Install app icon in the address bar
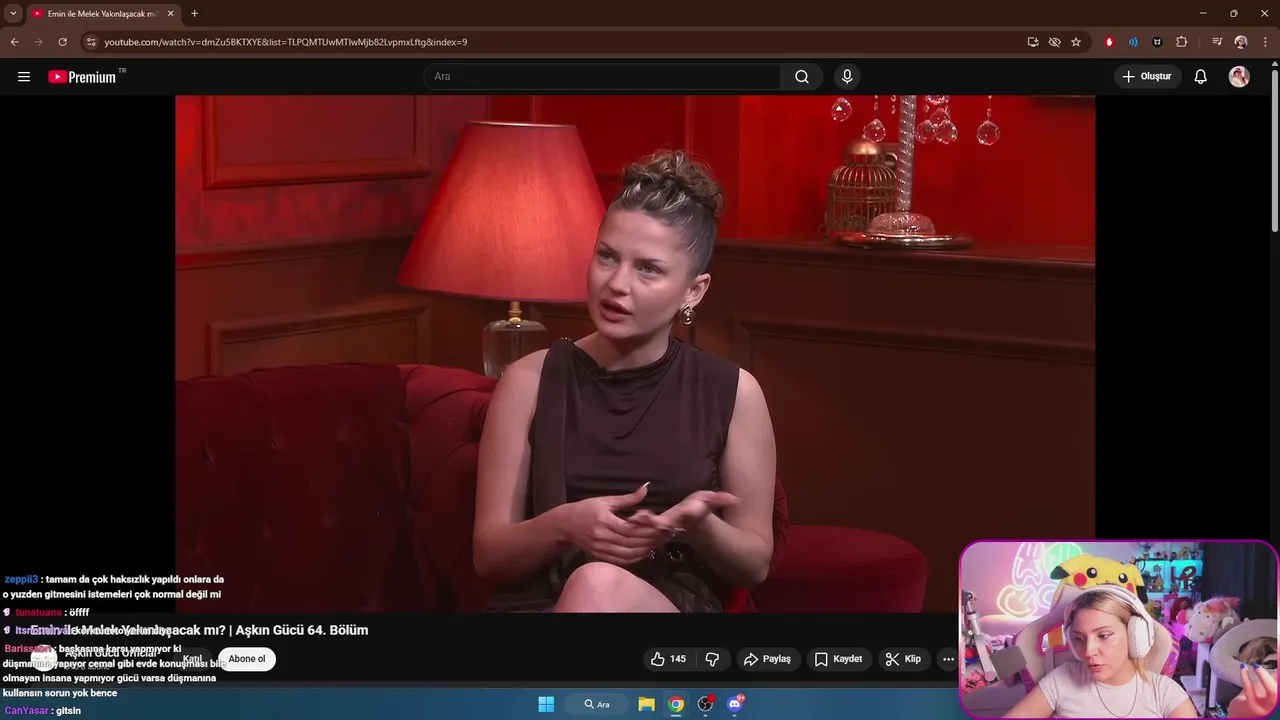This screenshot has width=1280, height=720. click(x=1033, y=42)
